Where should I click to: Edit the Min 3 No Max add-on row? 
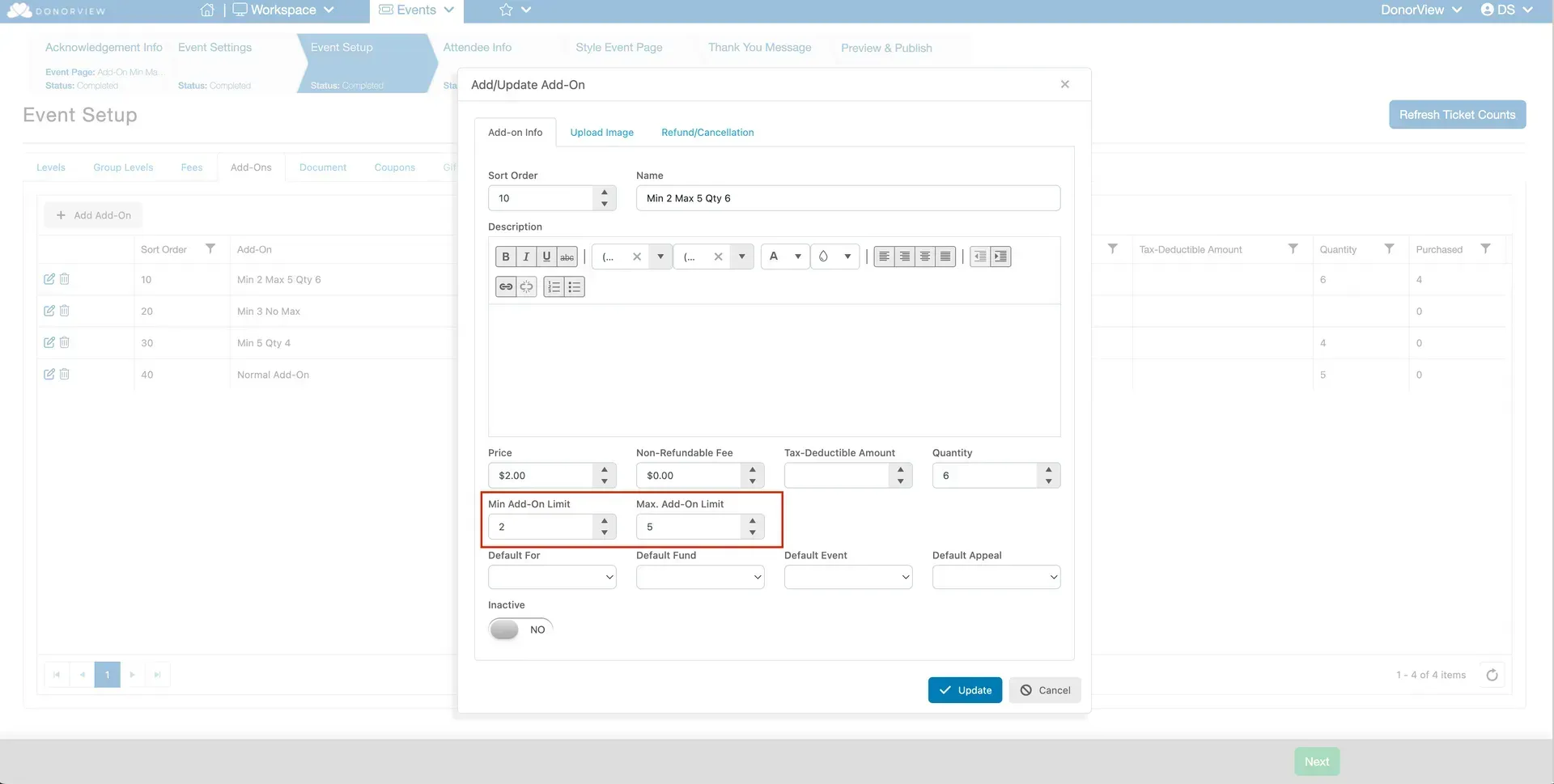point(49,311)
